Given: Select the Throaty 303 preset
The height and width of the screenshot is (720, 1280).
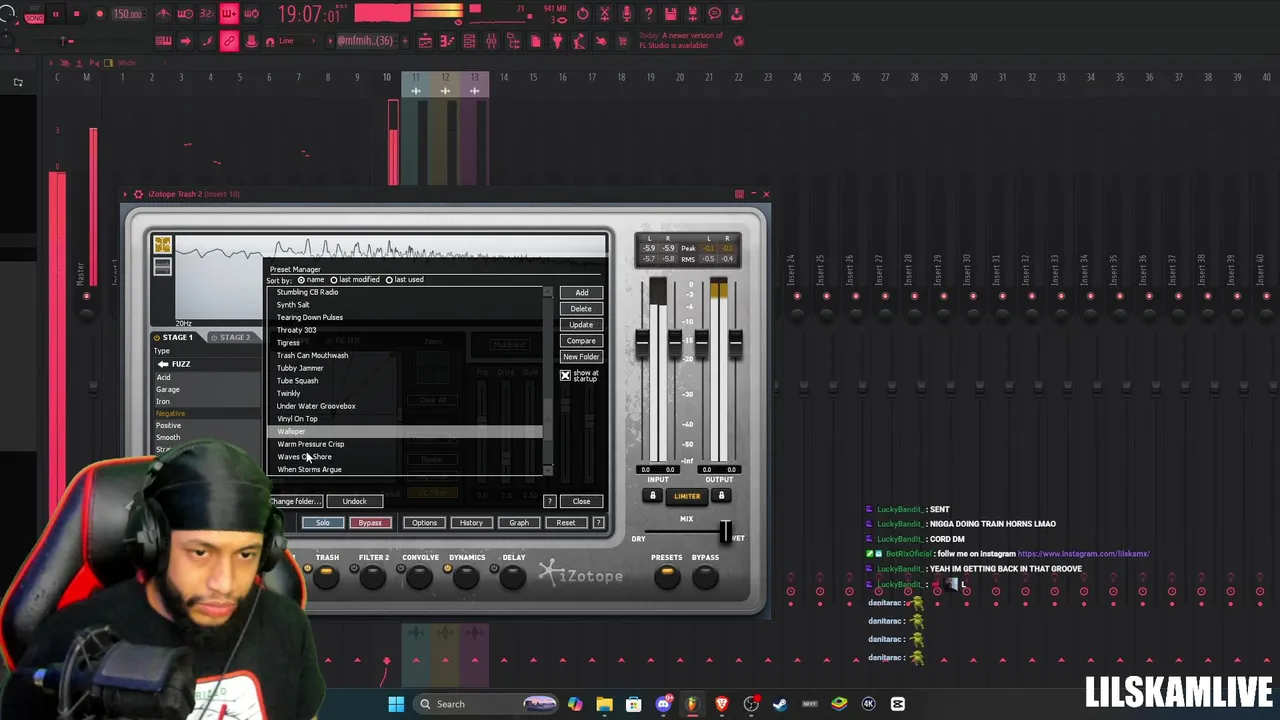Looking at the screenshot, I should (406, 330).
